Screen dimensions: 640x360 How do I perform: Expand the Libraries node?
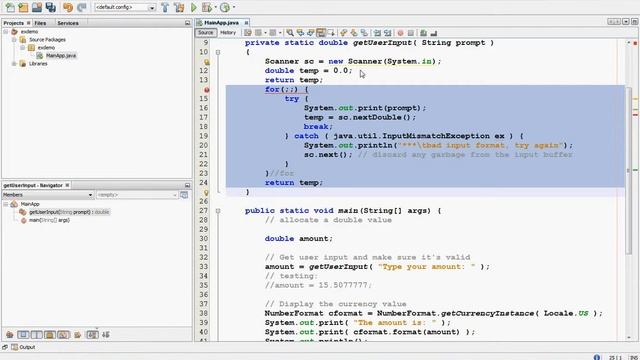tap(14, 64)
